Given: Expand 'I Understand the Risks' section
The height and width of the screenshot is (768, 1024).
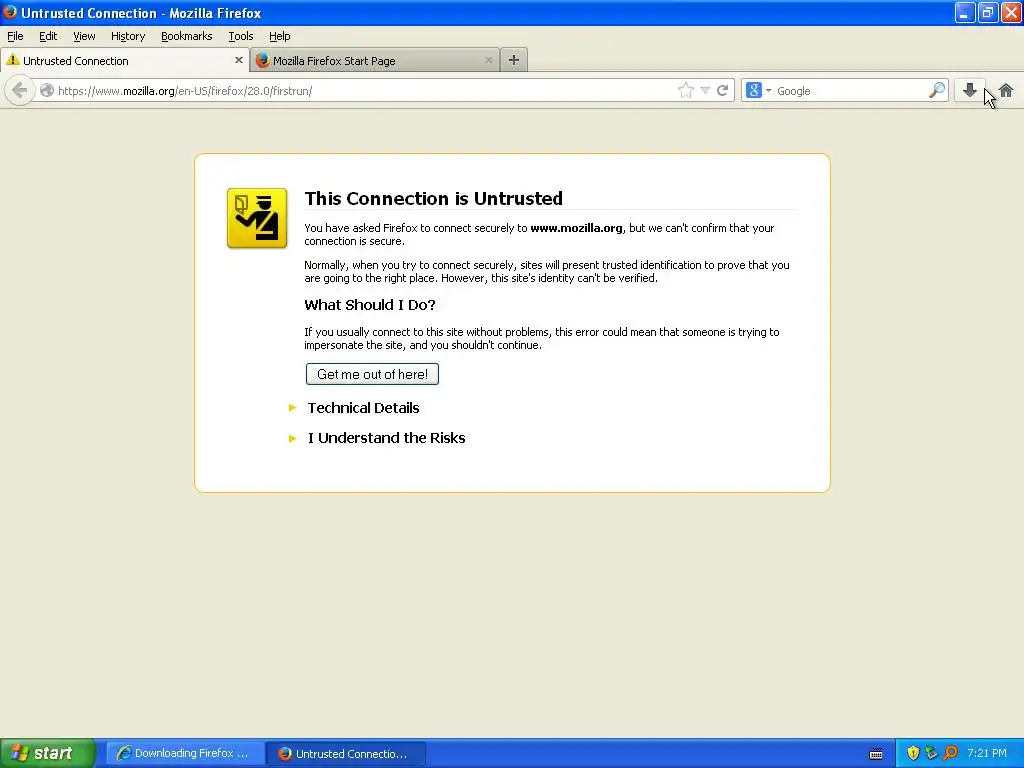Looking at the screenshot, I should 387,438.
